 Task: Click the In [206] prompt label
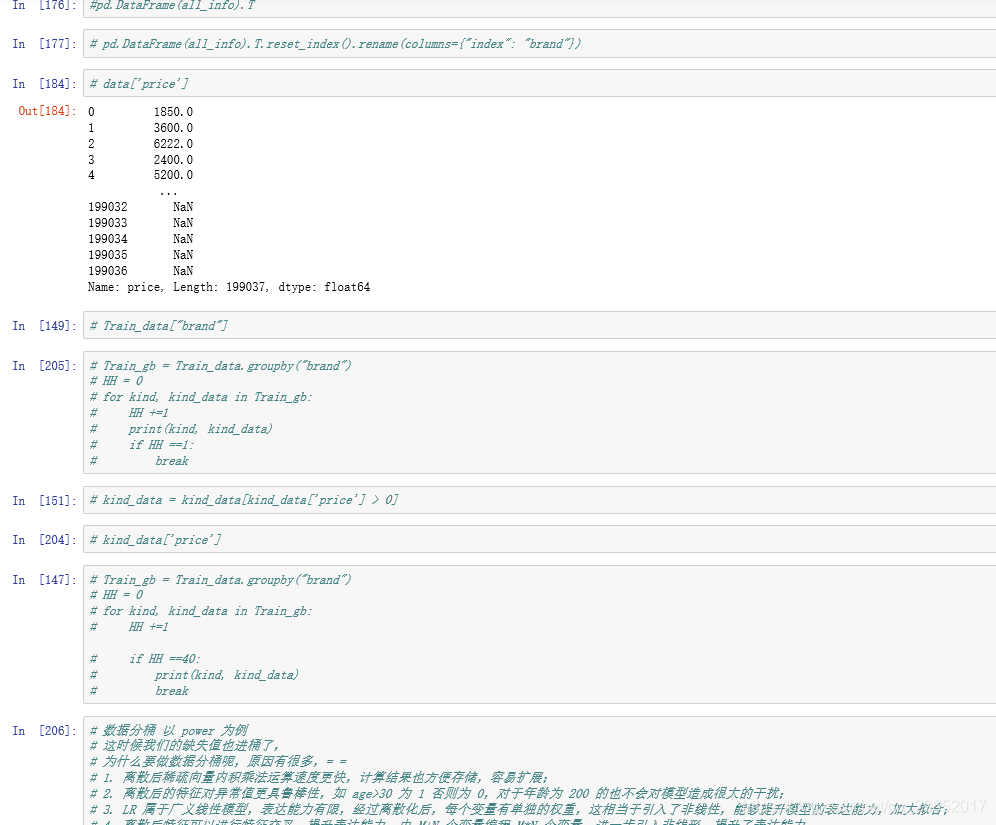pos(40,730)
